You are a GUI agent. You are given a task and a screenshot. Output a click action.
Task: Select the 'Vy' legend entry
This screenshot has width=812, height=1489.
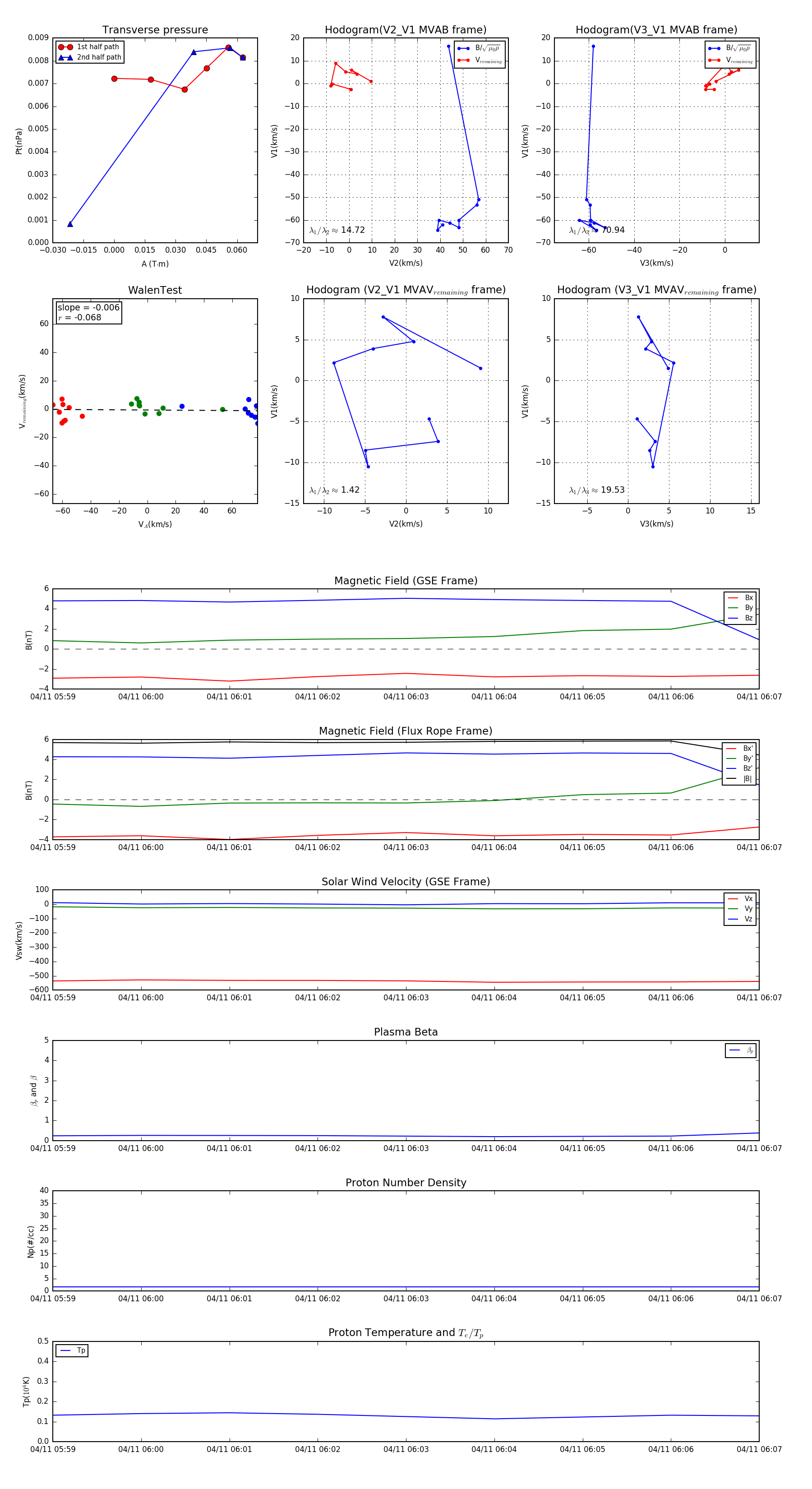click(x=740, y=909)
